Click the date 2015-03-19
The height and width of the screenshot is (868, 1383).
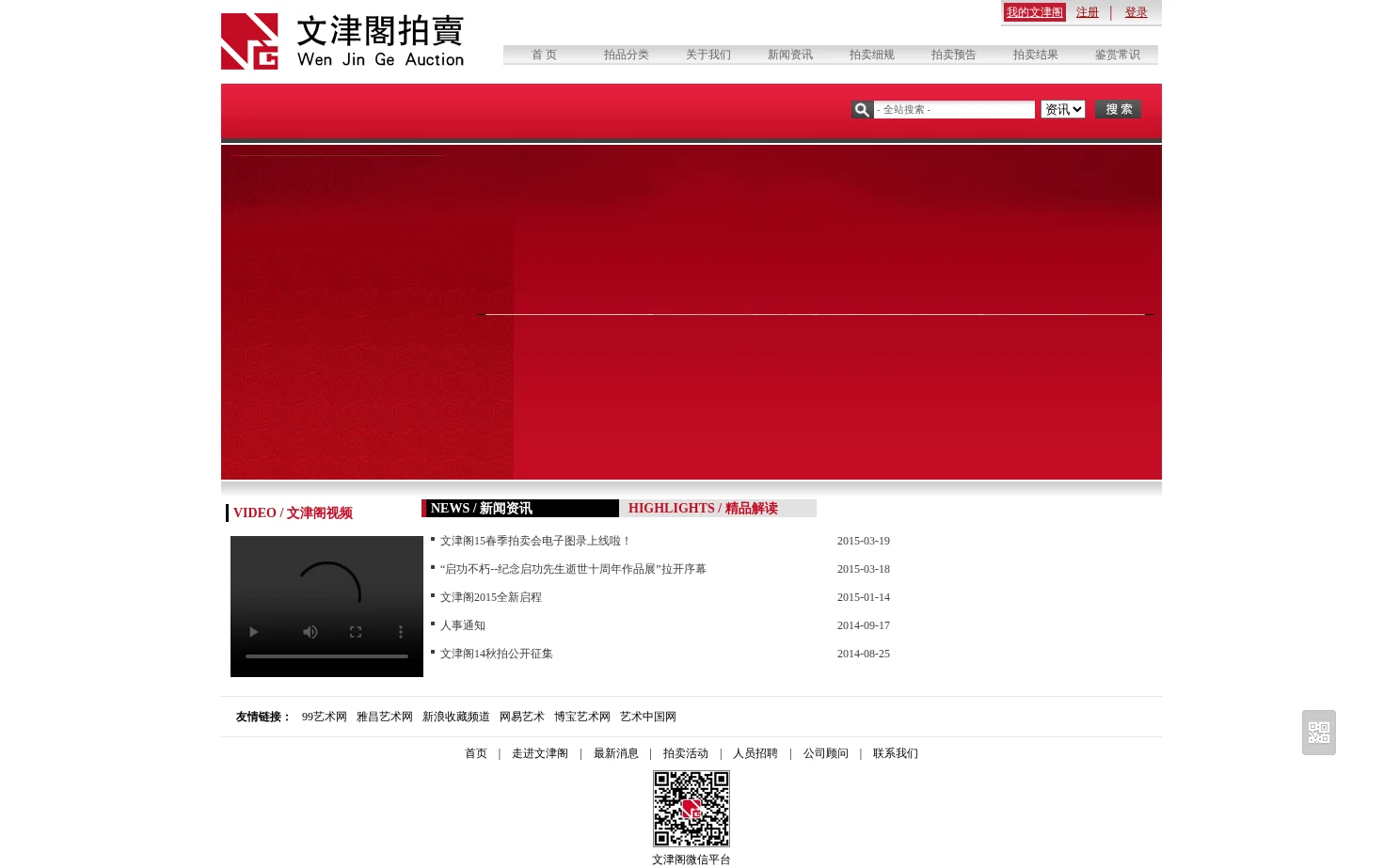tap(864, 541)
